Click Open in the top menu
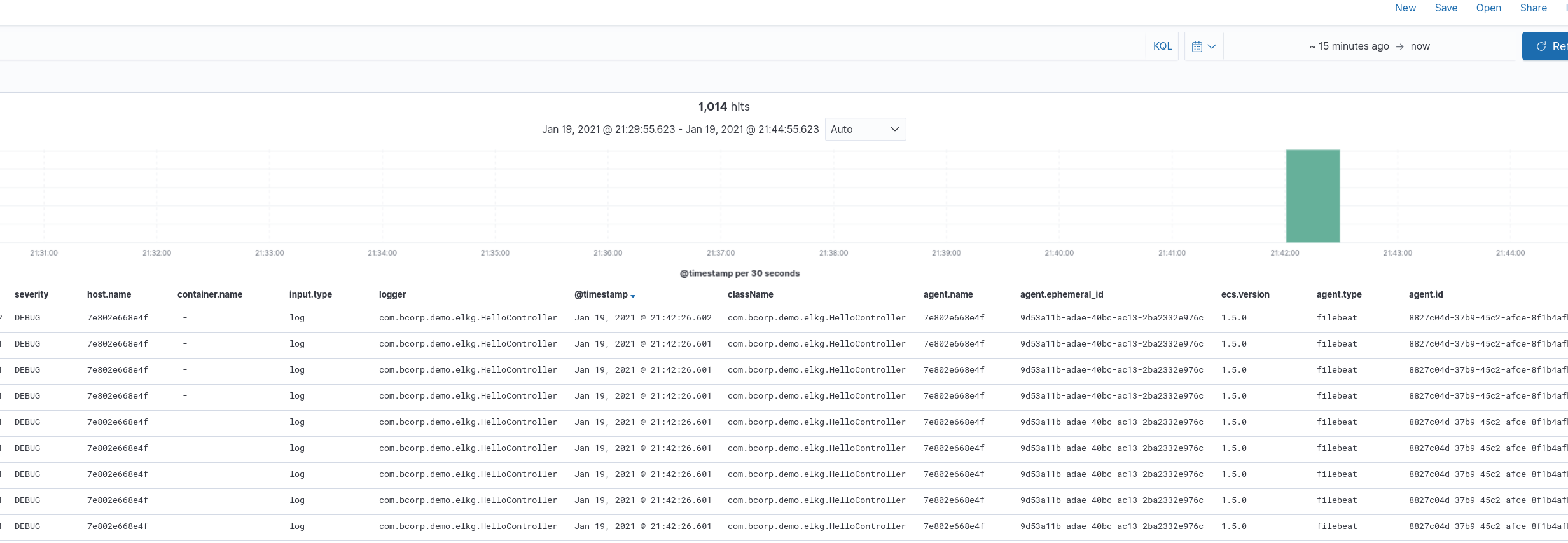Viewport: 1568px width, 543px height. point(1488,8)
